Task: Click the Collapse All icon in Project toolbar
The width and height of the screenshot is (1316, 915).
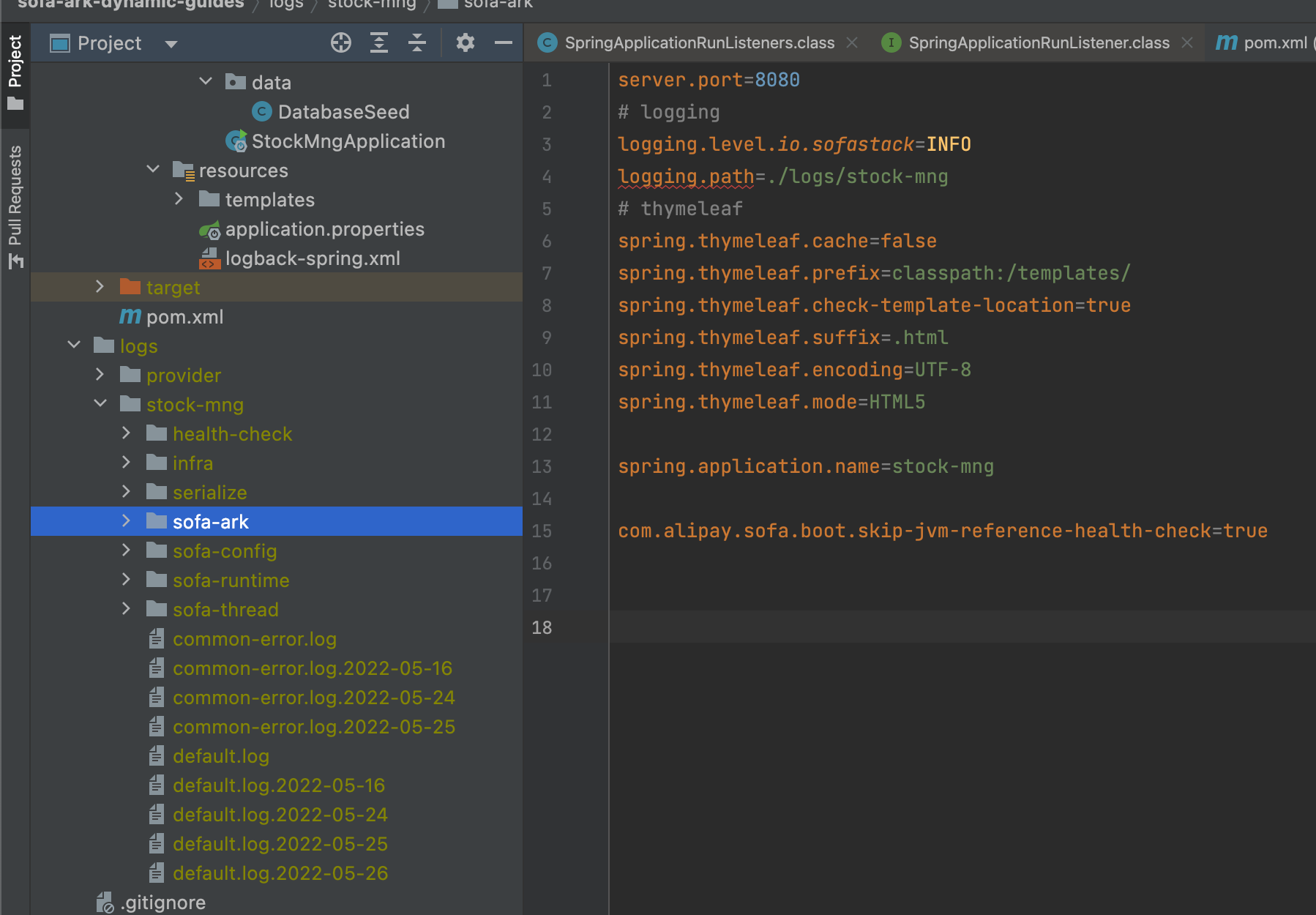Action: [x=417, y=43]
